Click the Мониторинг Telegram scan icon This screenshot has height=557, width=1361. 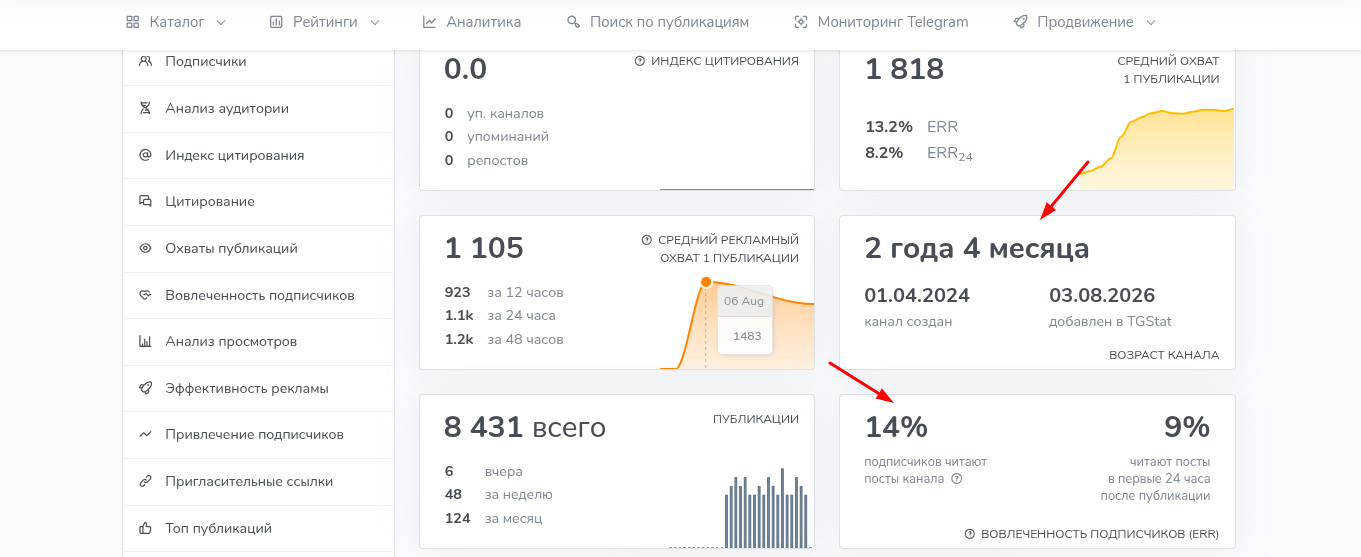(800, 22)
